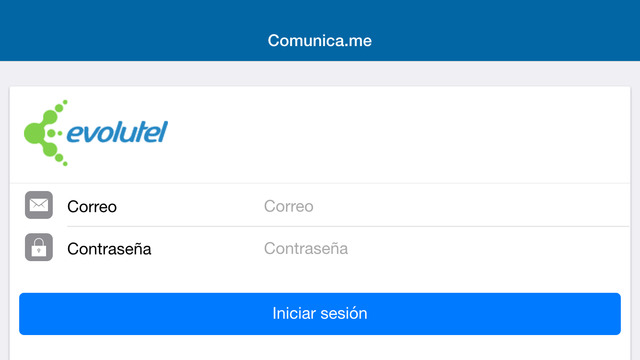This screenshot has width=640, height=360.
Task: Tap the Correo placeholder text field
Action: coord(446,206)
